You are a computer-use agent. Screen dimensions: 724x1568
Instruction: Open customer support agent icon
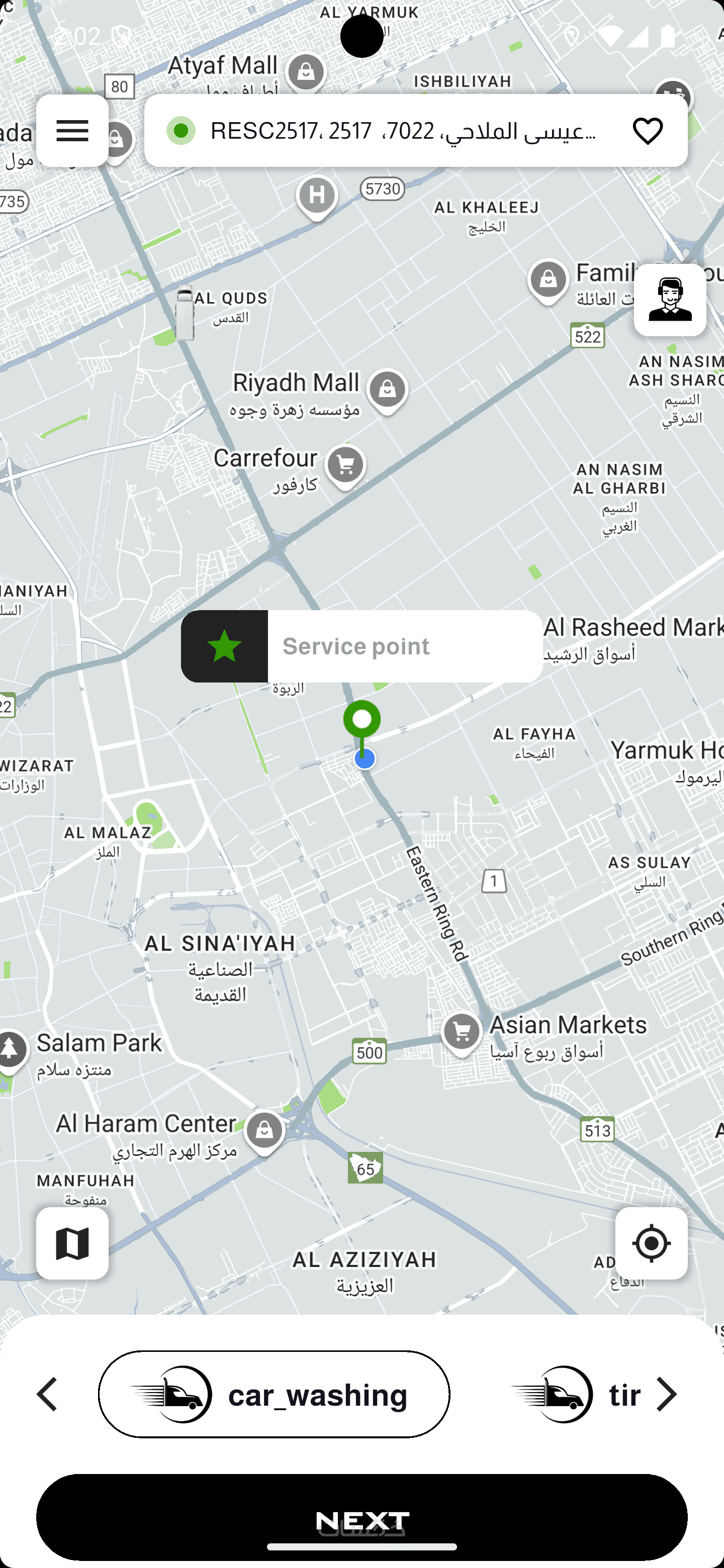(x=670, y=300)
